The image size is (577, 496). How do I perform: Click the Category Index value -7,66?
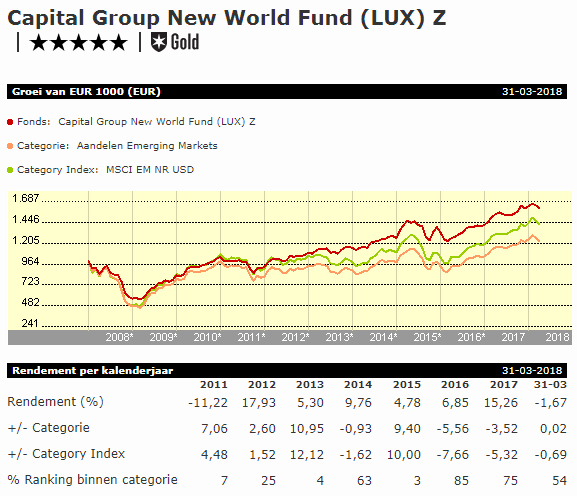(x=453, y=455)
